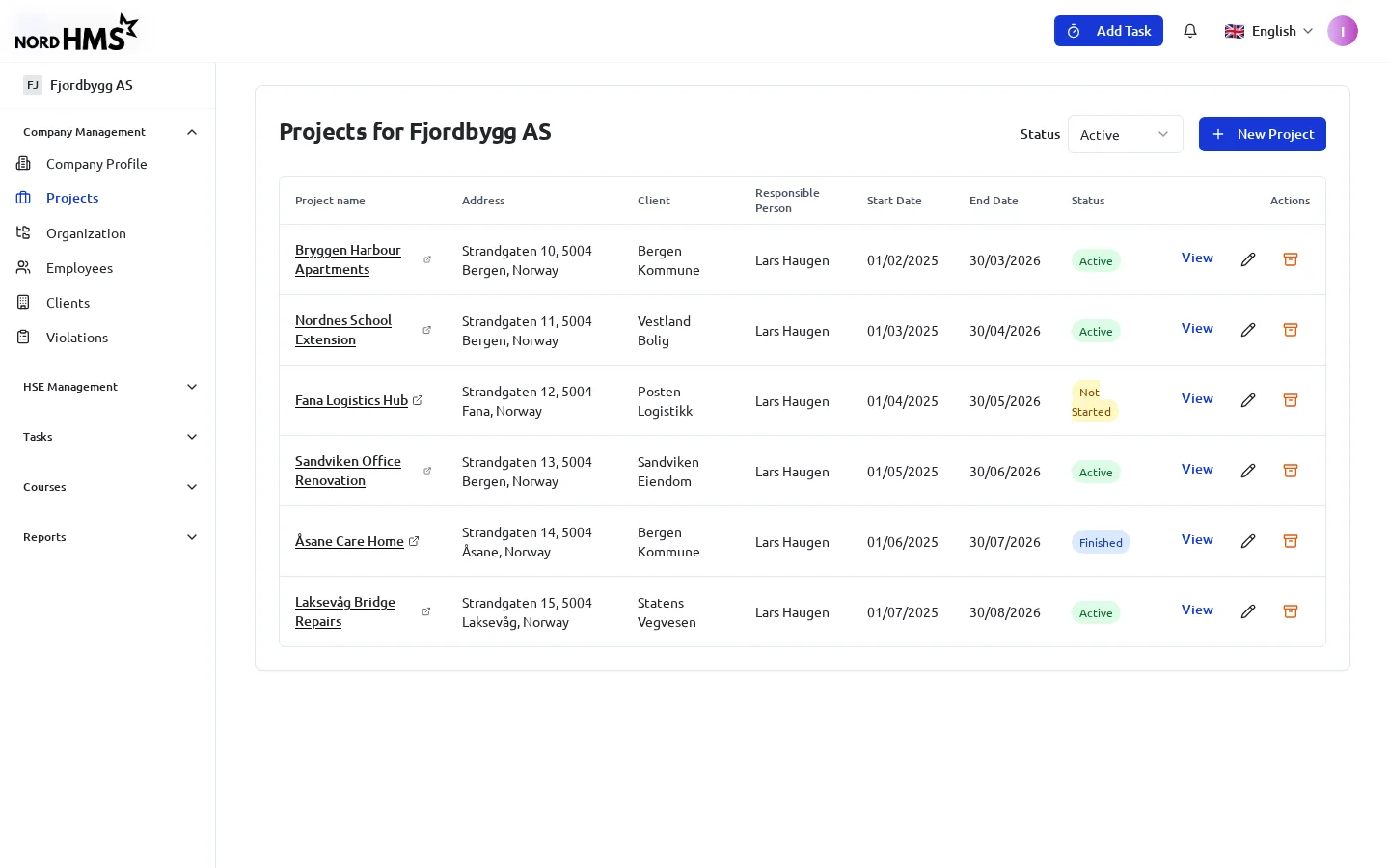Open the Åsane Care Home name link
This screenshot has width=1389, height=868.
[349, 541]
